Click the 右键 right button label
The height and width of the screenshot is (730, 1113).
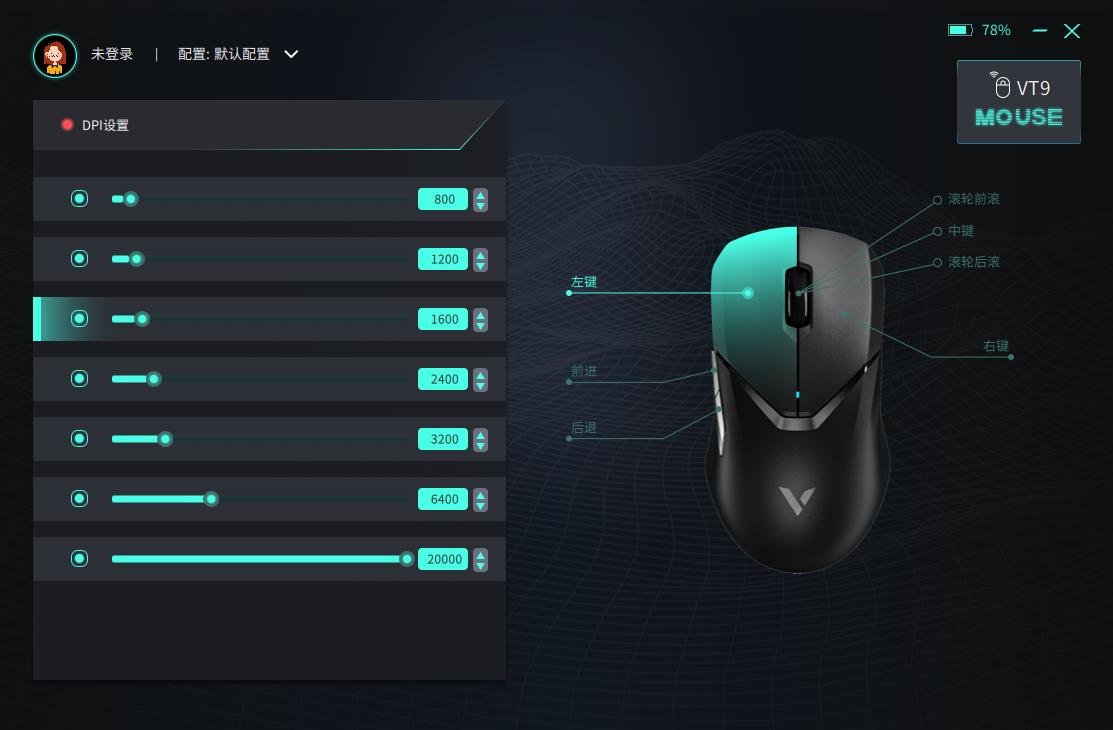click(x=995, y=346)
